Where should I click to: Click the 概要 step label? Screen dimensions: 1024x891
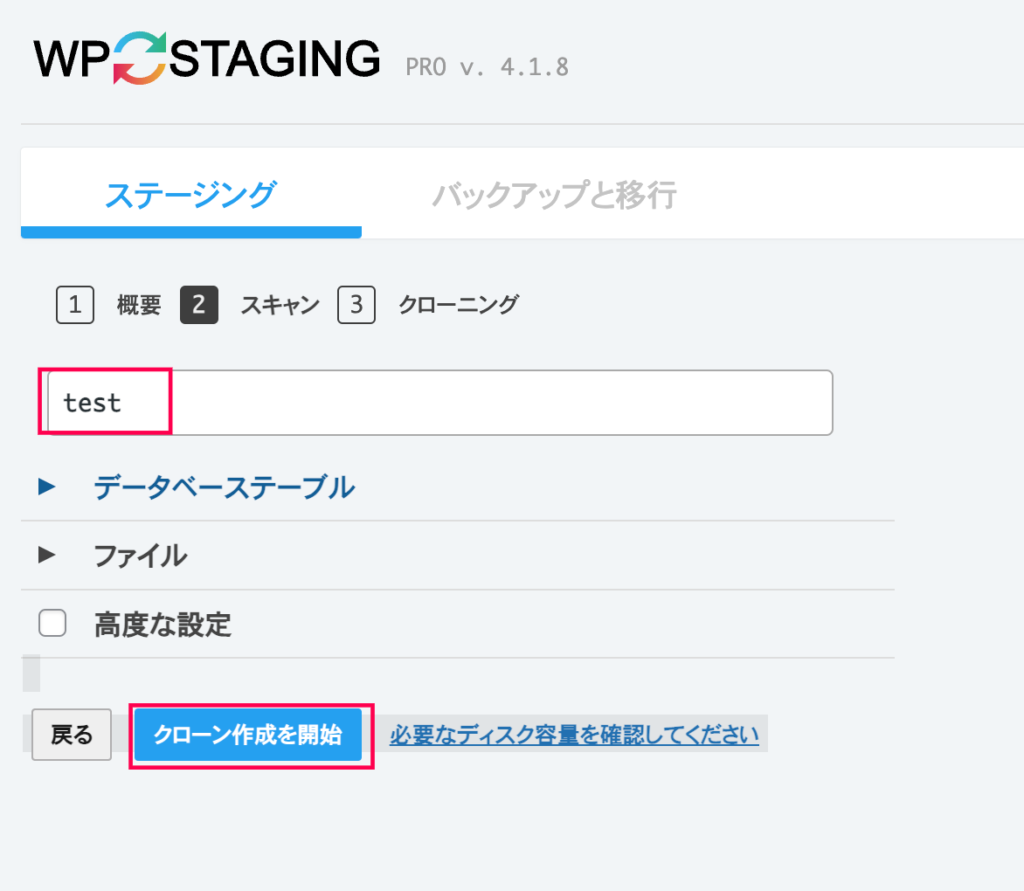(x=139, y=305)
